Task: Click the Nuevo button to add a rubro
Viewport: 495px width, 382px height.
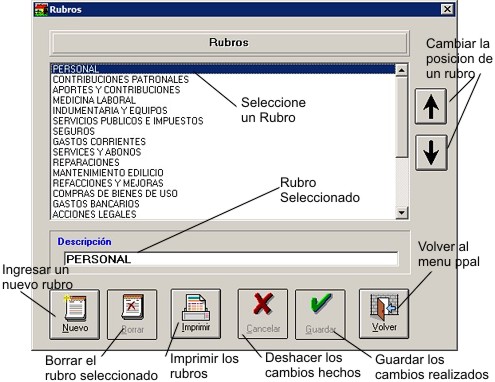Action: [75, 314]
